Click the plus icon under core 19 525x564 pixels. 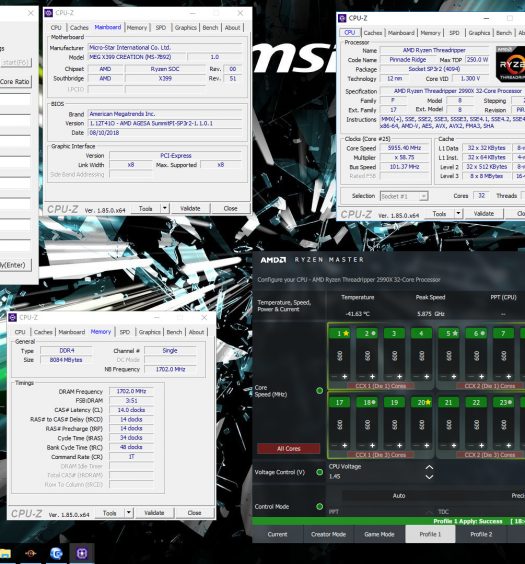pyautogui.click(x=400, y=445)
